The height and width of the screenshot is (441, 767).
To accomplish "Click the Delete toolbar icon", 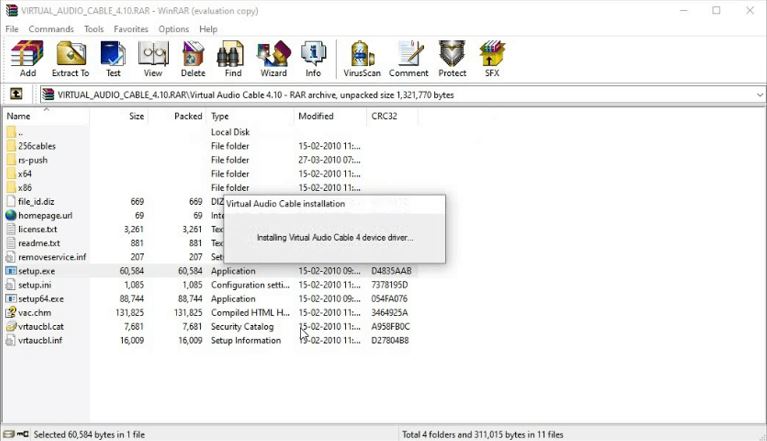I will 193,59.
